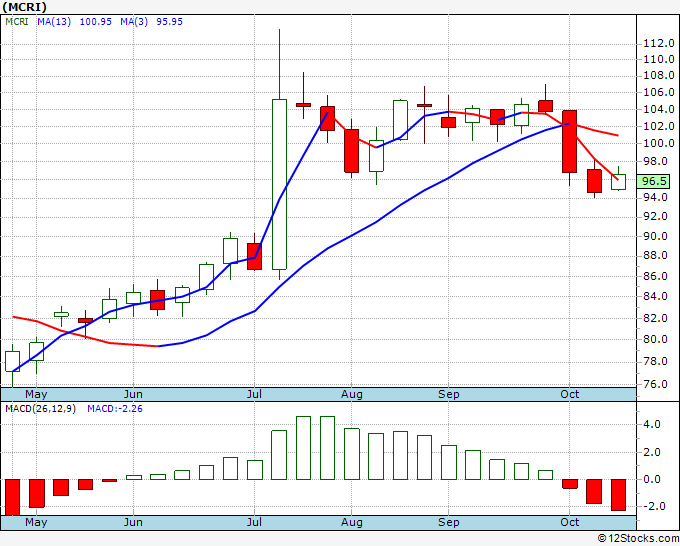Select the Sep label on MACD axis
Viewport: 680px width, 546px height.
448,522
